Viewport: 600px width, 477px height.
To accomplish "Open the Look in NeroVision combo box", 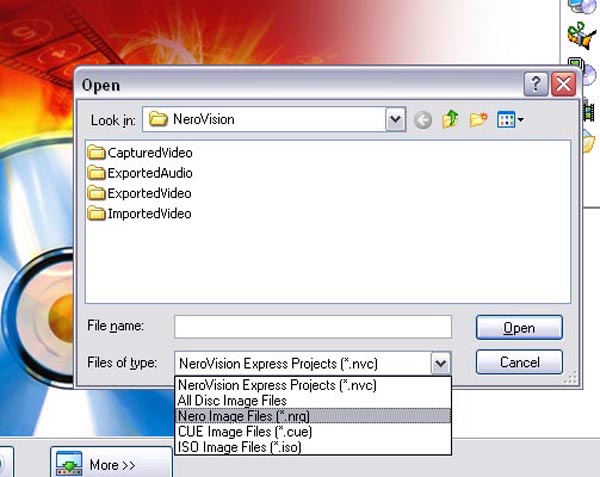I will [x=274, y=119].
